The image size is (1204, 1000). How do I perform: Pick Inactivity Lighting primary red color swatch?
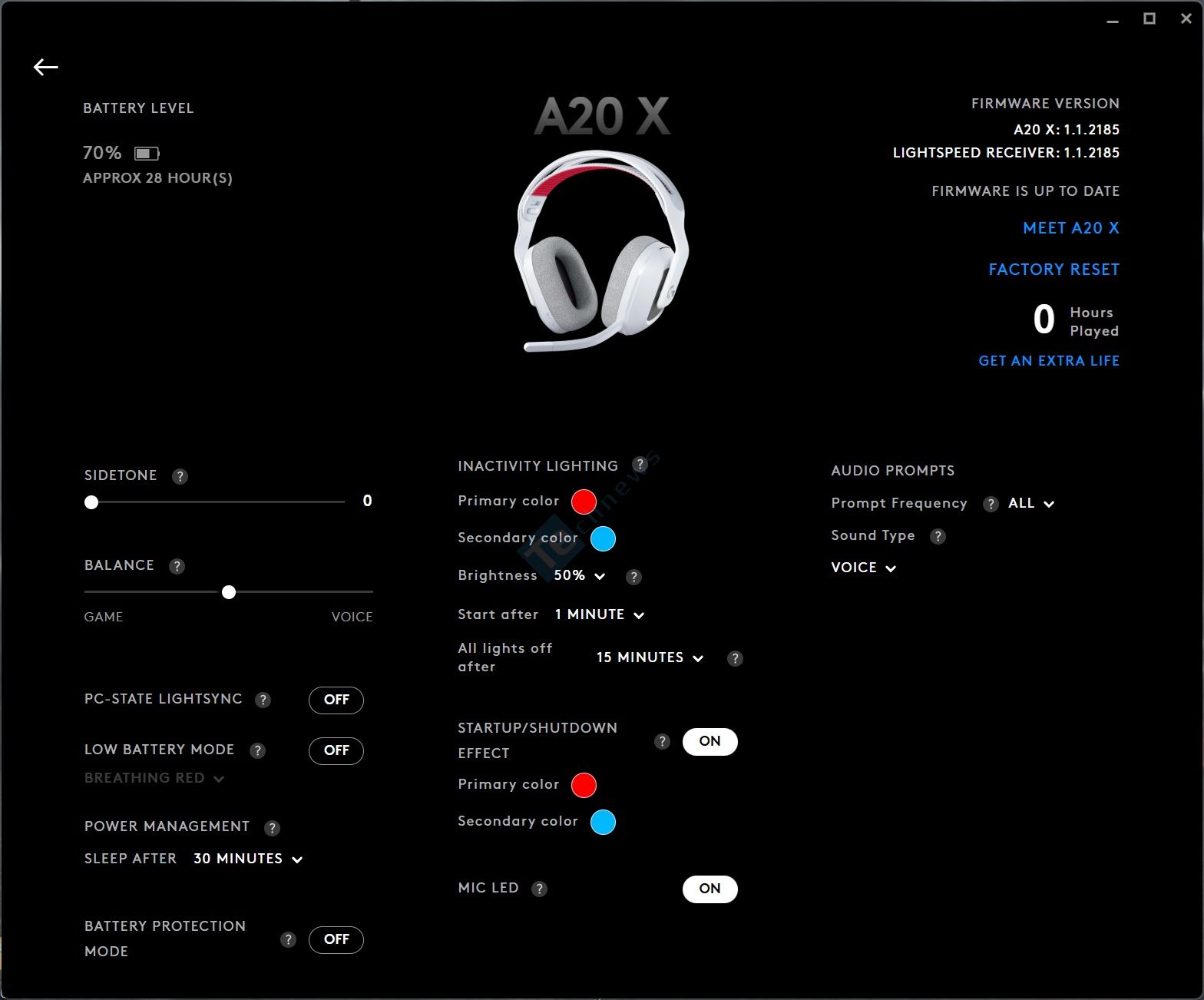(584, 502)
